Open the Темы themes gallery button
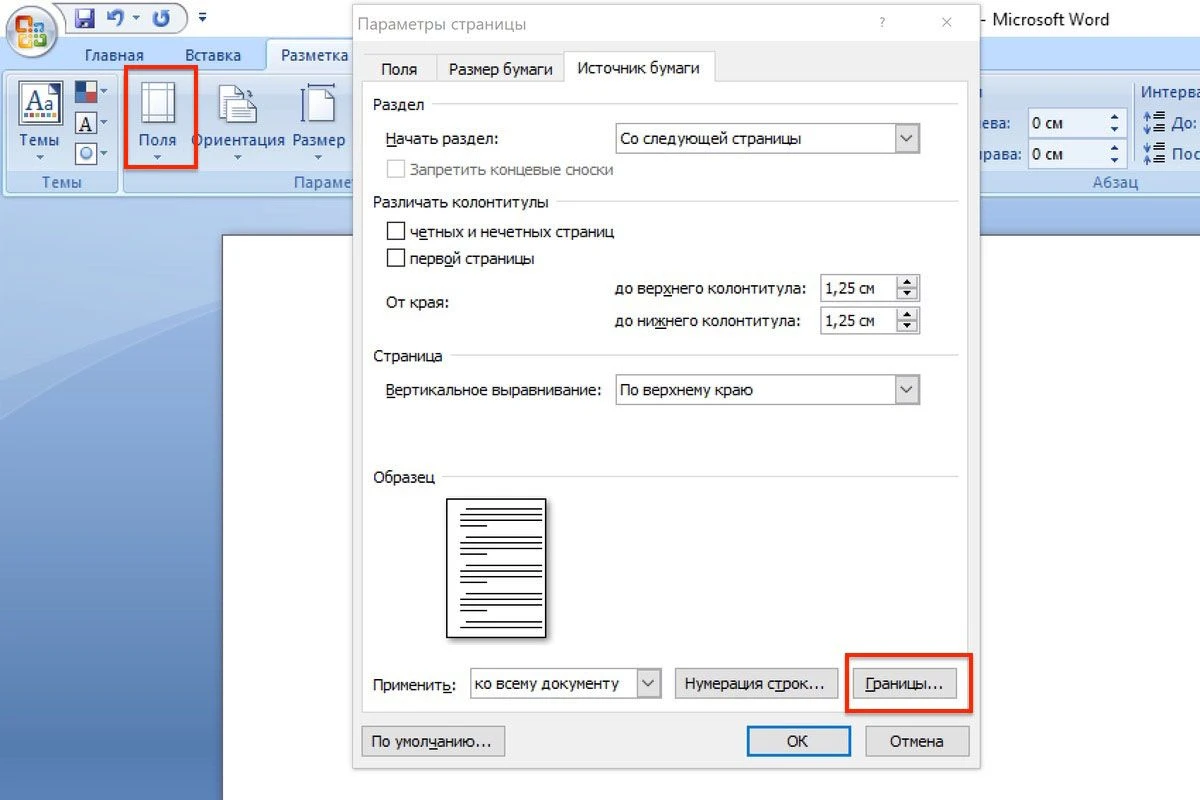1200x800 pixels. (39, 122)
